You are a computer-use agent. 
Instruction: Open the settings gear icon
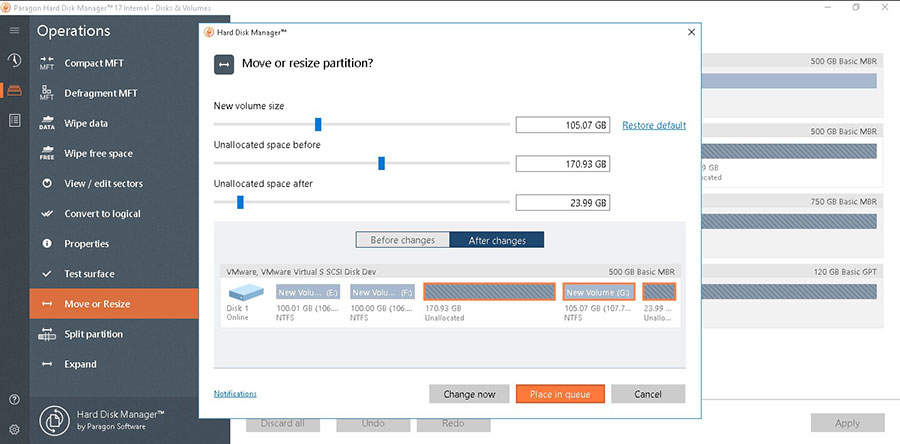point(14,429)
